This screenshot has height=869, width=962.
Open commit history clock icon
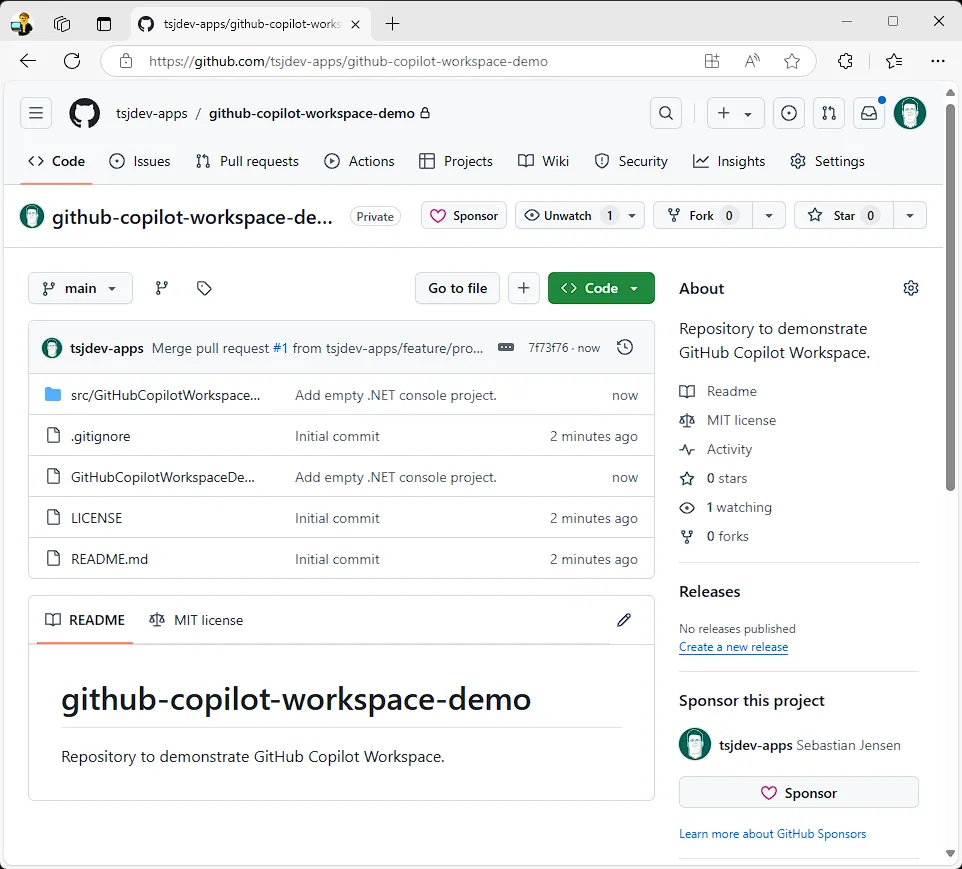click(625, 348)
